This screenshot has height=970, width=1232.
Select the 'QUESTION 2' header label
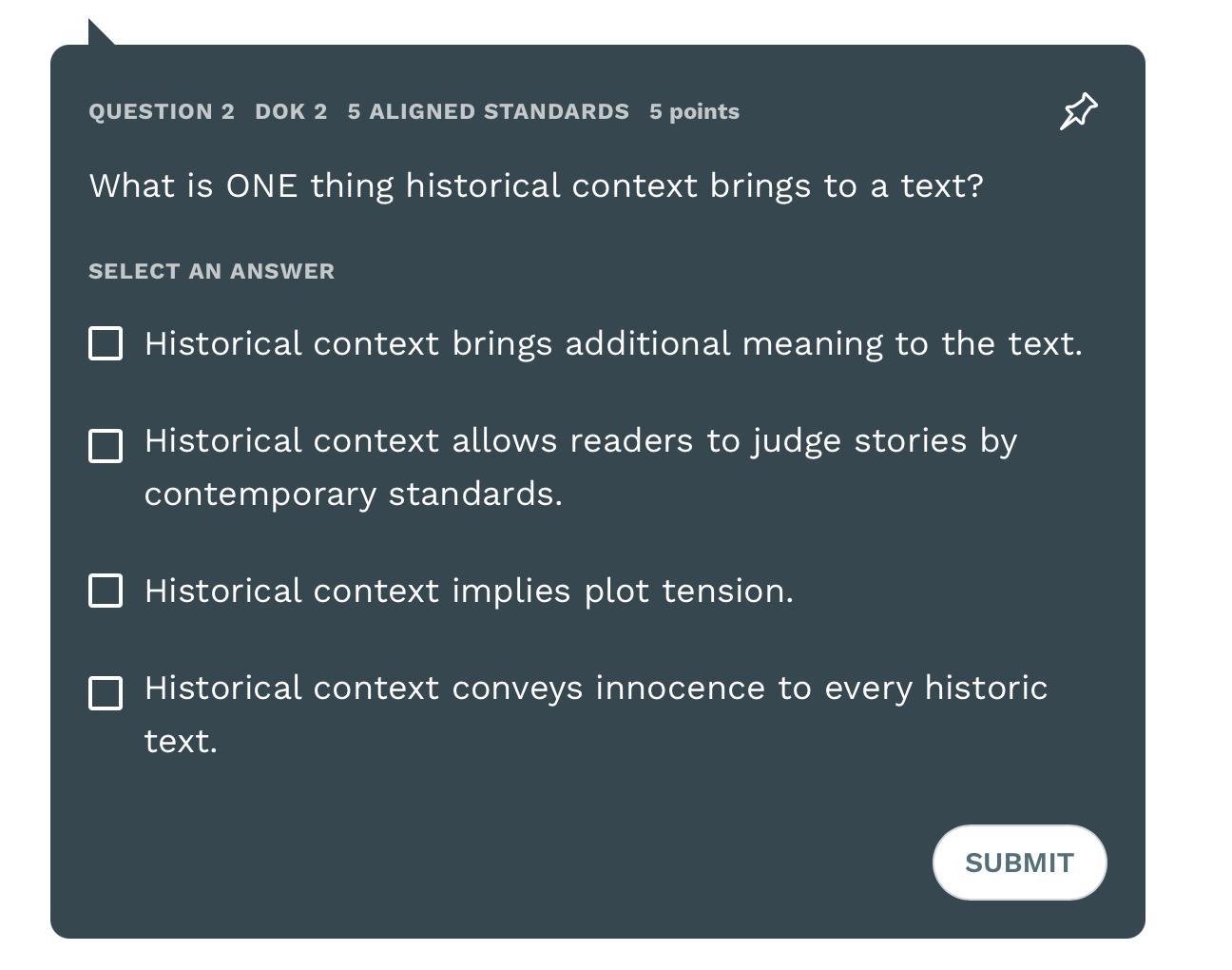click(x=162, y=111)
